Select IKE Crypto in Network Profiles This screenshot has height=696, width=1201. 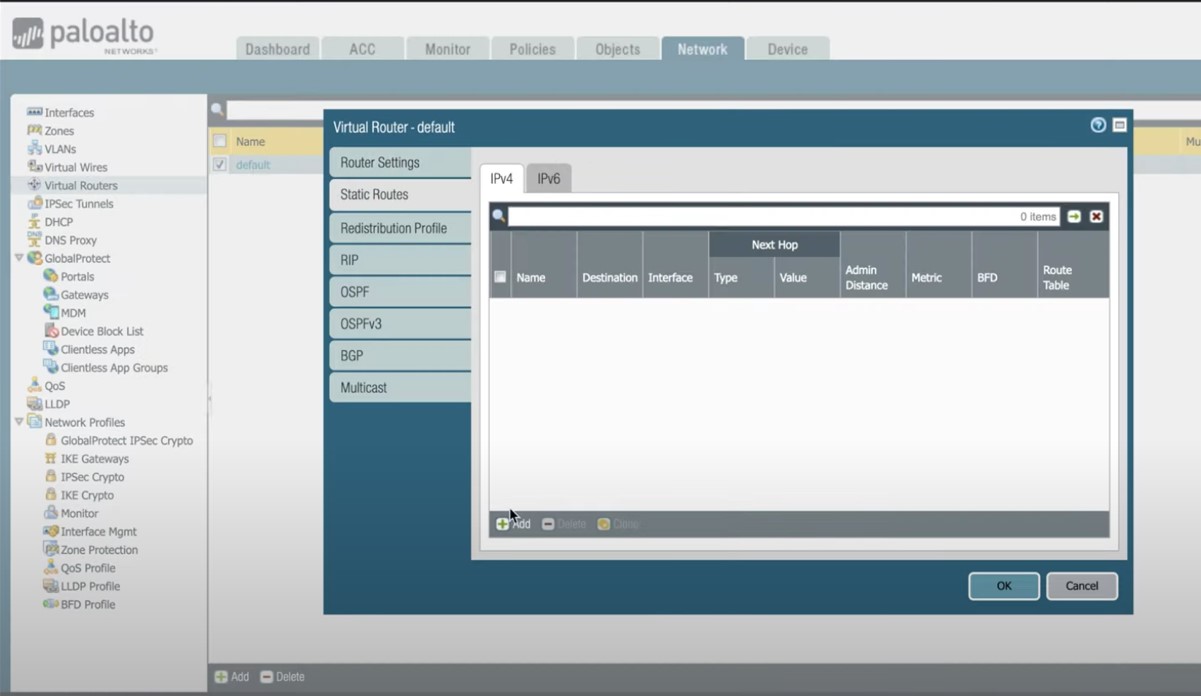pyautogui.click(x=87, y=495)
